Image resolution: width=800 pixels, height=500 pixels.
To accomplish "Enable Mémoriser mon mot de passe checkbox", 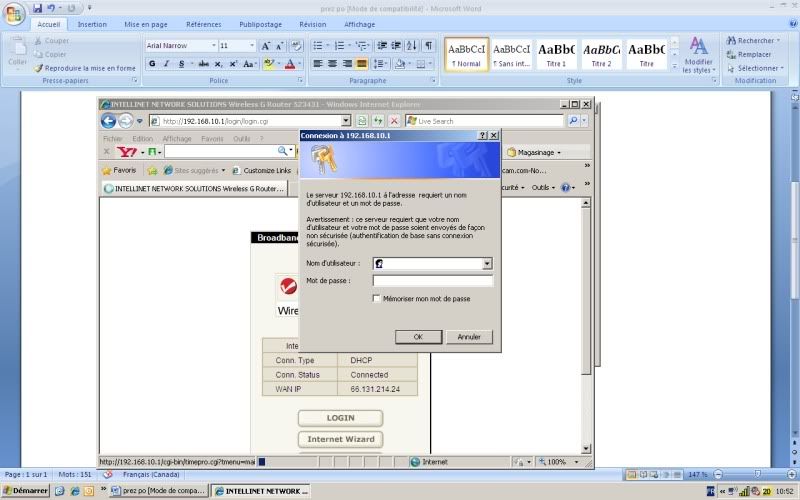I will point(376,298).
